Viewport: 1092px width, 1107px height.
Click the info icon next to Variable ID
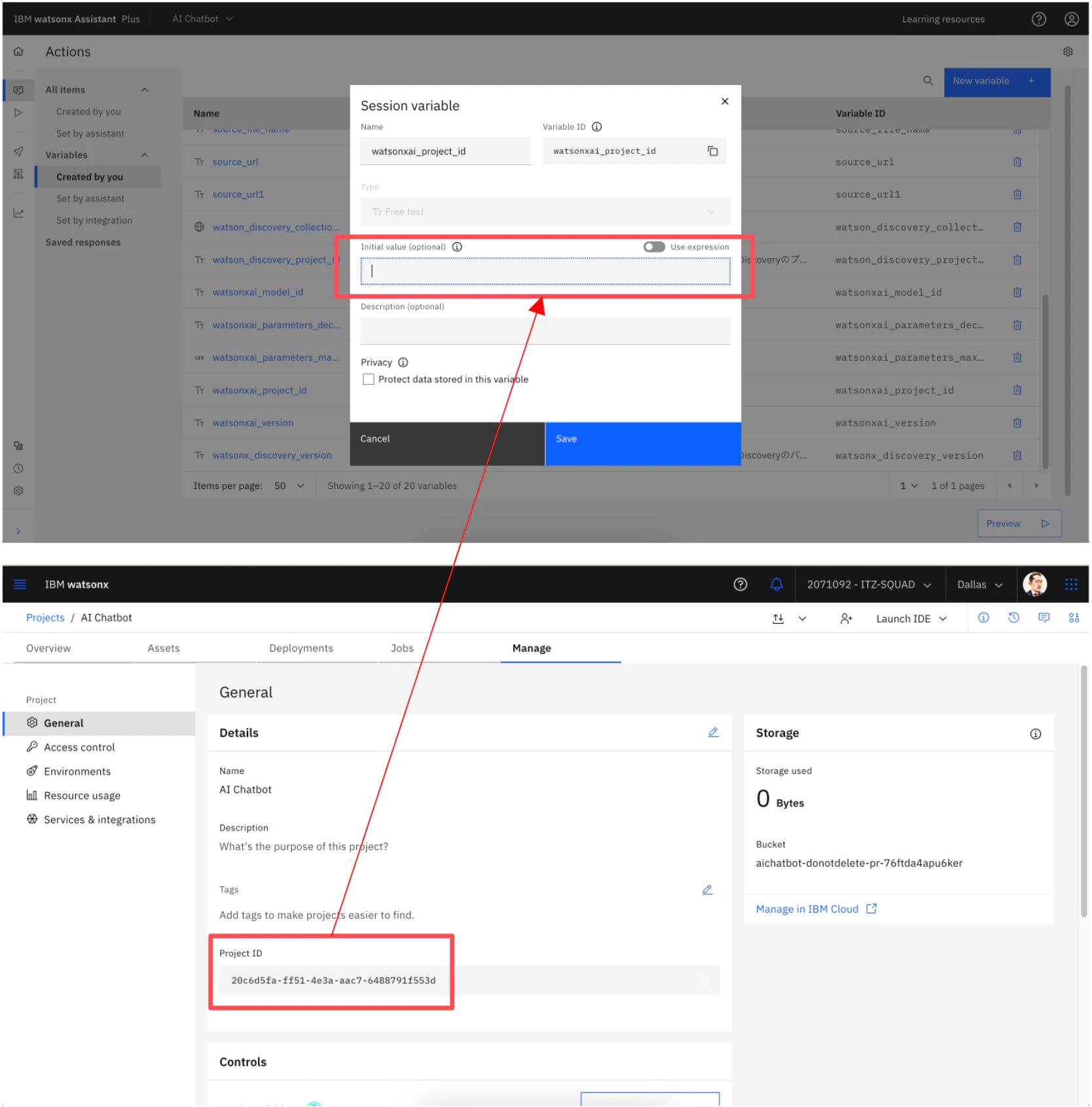pos(596,127)
